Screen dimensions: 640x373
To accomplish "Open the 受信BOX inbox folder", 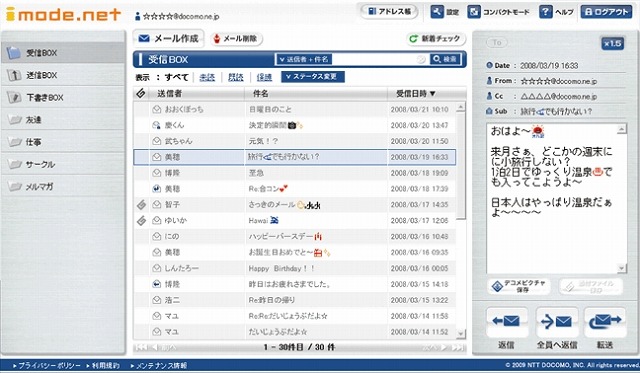I will 63,53.
